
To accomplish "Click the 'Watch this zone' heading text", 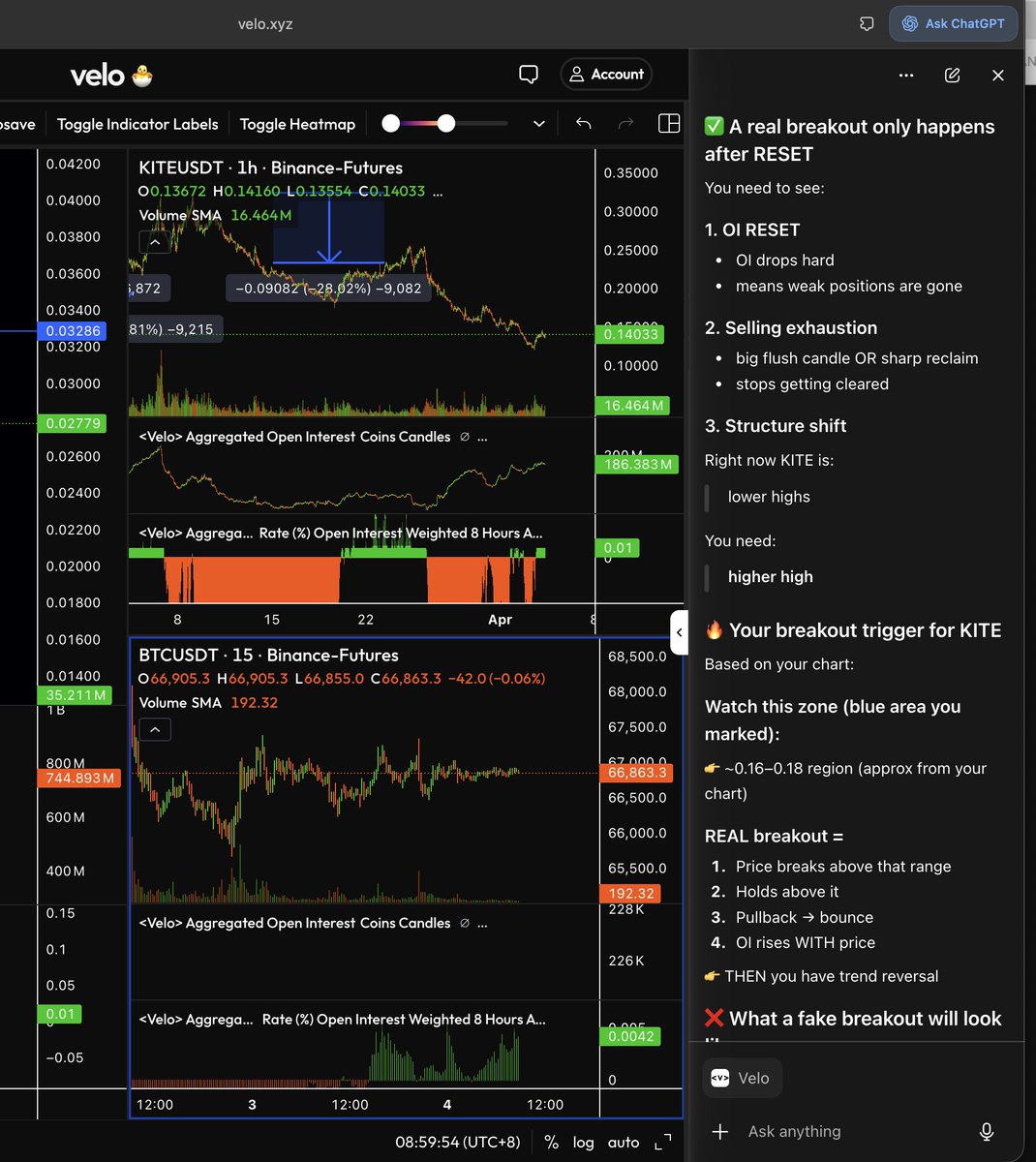I will coord(833,719).
